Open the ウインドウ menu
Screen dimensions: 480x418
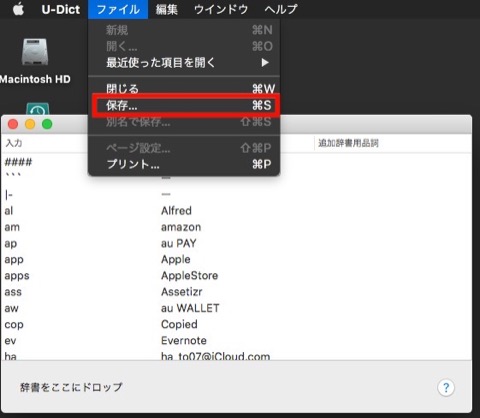[x=221, y=9]
